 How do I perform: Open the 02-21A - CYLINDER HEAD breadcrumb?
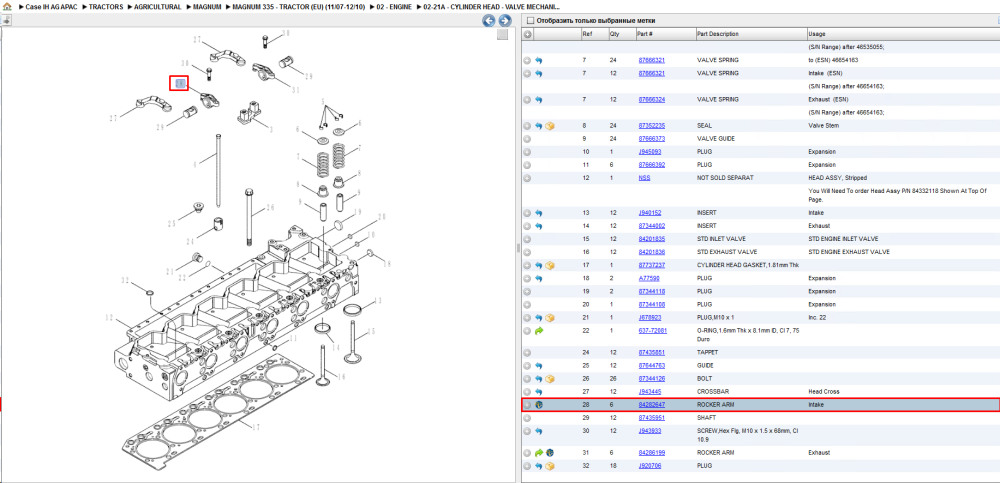pos(492,6)
